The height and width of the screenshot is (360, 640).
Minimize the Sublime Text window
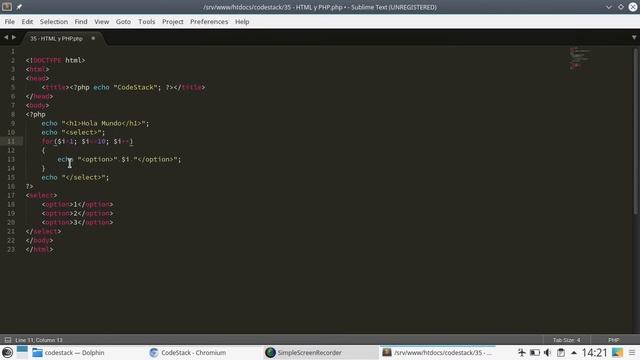coord(609,7)
